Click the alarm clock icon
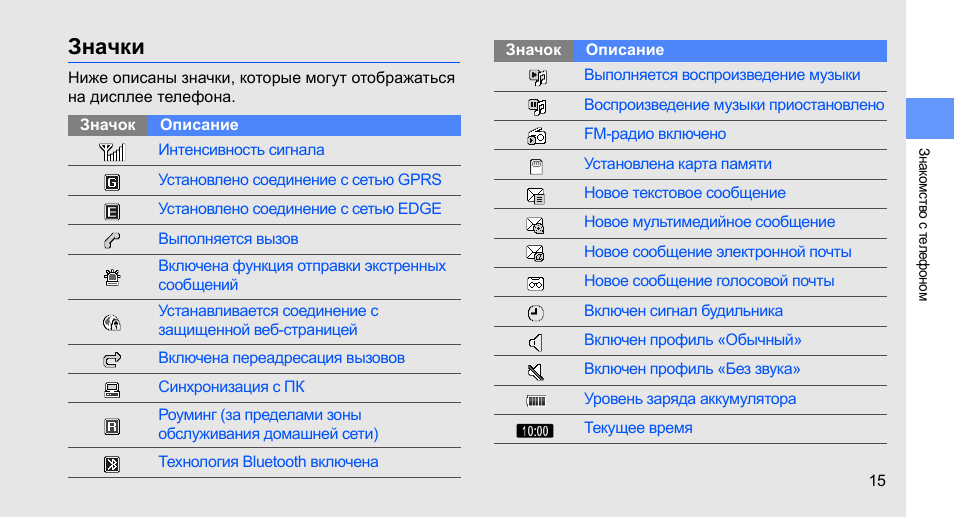This screenshot has height=517, width=955. [535, 313]
